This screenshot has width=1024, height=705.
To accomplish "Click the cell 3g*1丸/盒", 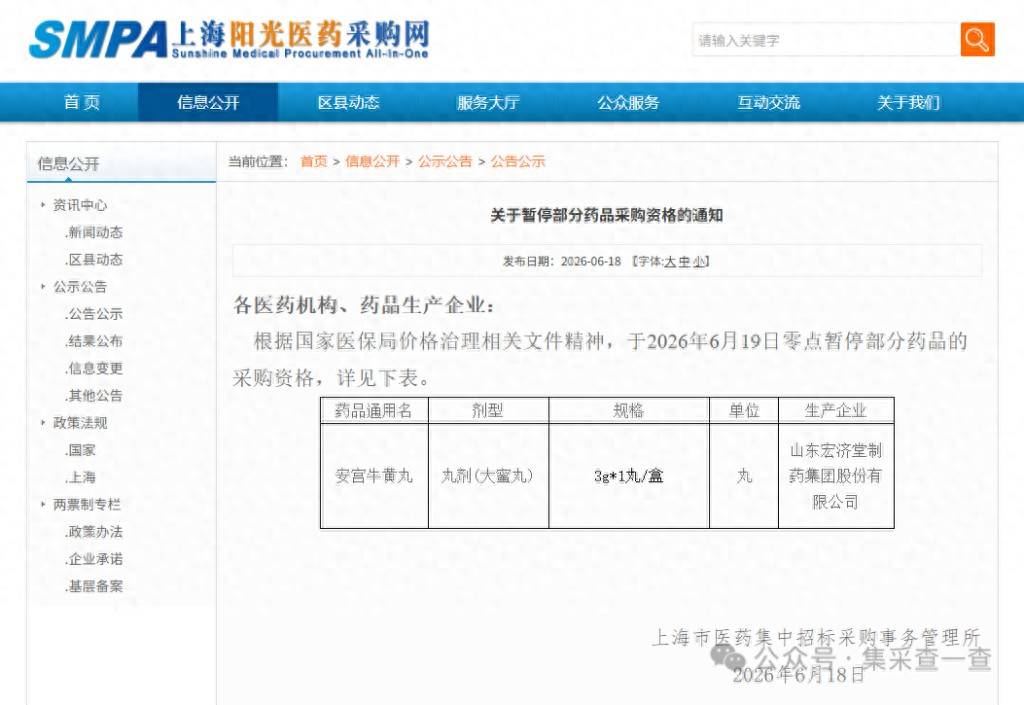I will coord(628,476).
